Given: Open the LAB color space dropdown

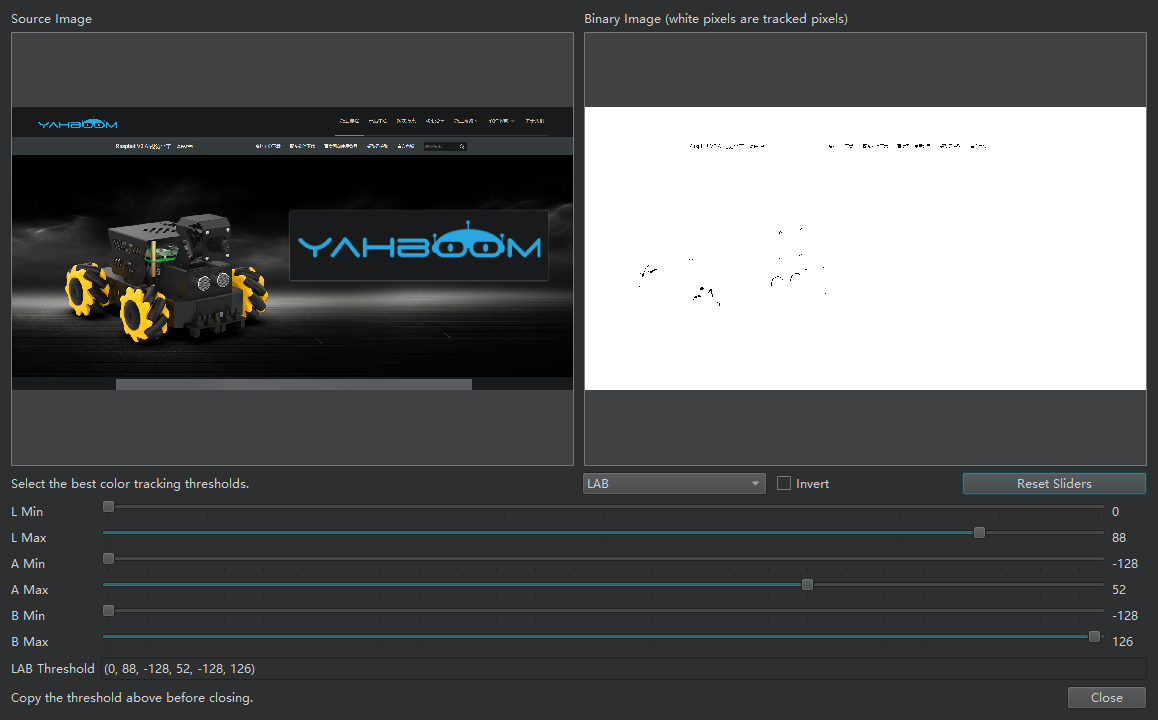Looking at the screenshot, I should click(x=674, y=484).
